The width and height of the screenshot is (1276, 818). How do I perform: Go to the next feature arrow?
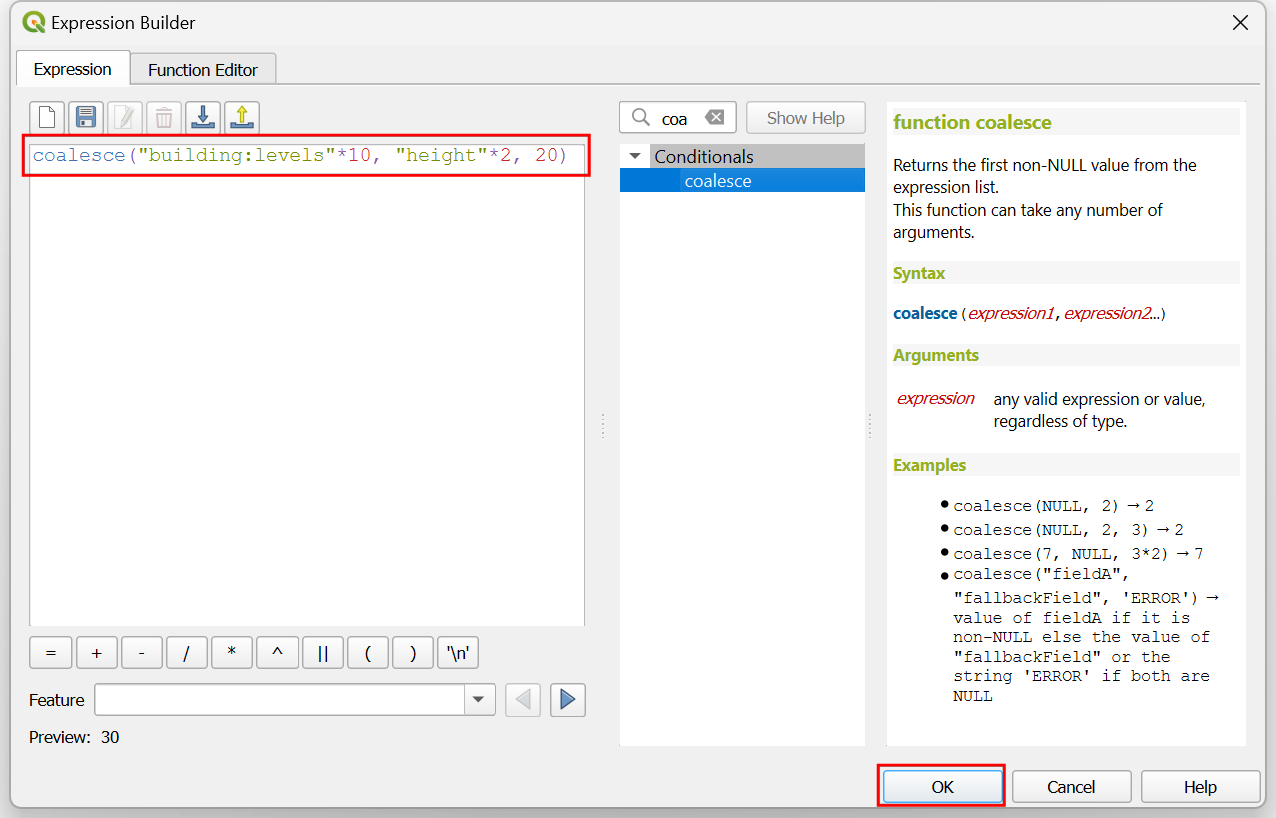coord(567,700)
